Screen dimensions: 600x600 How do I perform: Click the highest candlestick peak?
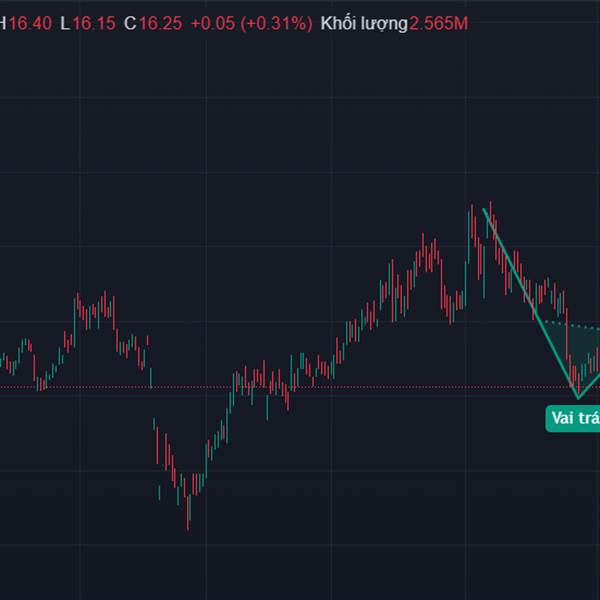pos(472,209)
